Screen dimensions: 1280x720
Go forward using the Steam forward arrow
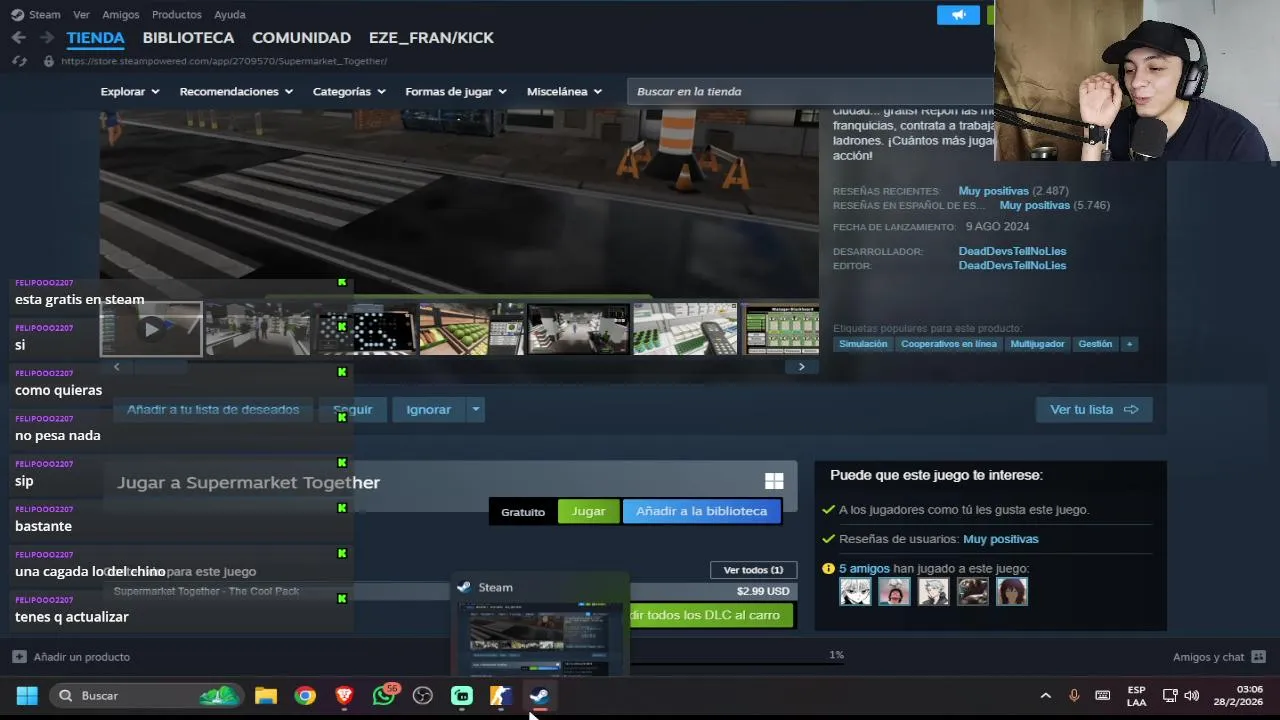(x=47, y=37)
